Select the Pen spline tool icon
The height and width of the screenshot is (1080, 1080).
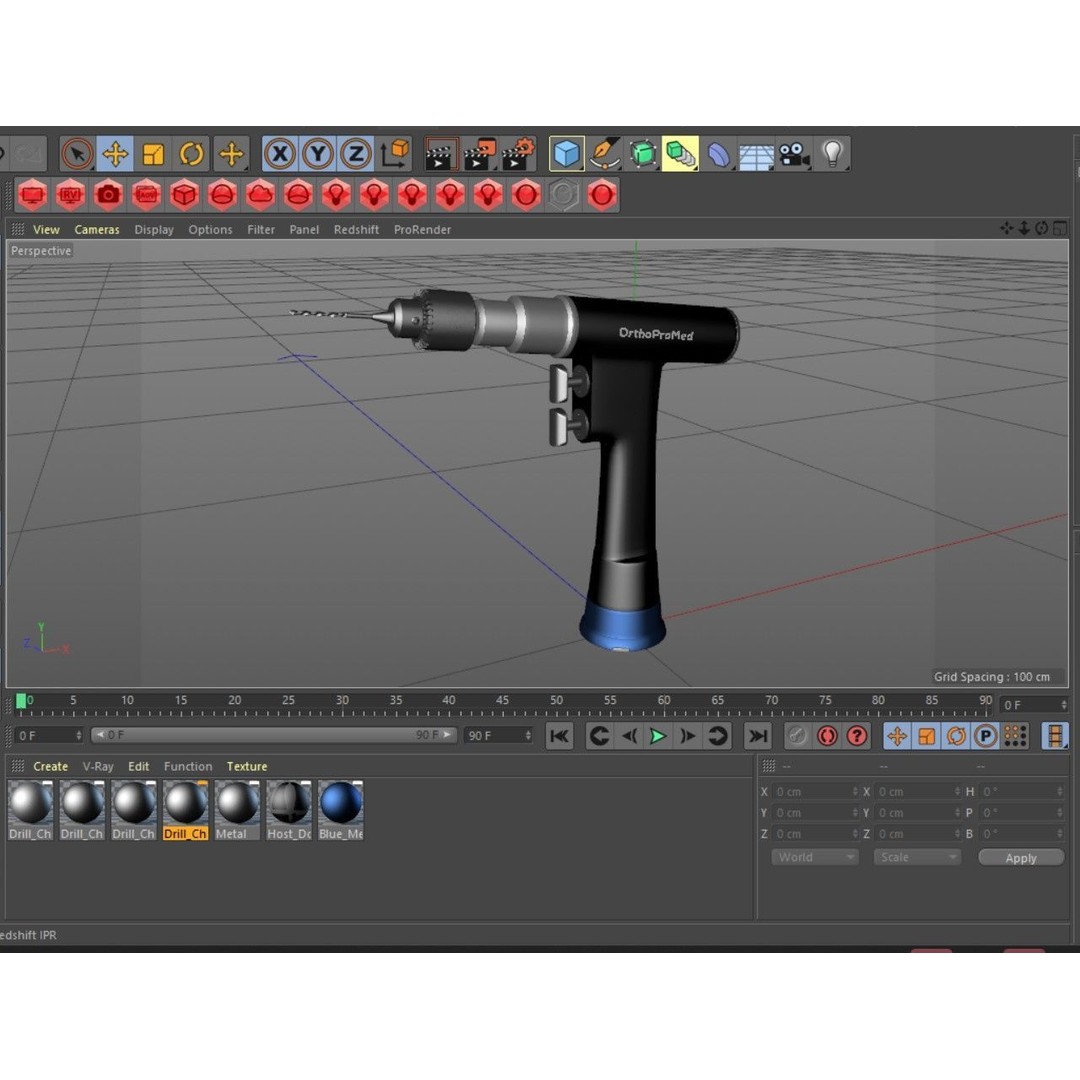click(604, 153)
